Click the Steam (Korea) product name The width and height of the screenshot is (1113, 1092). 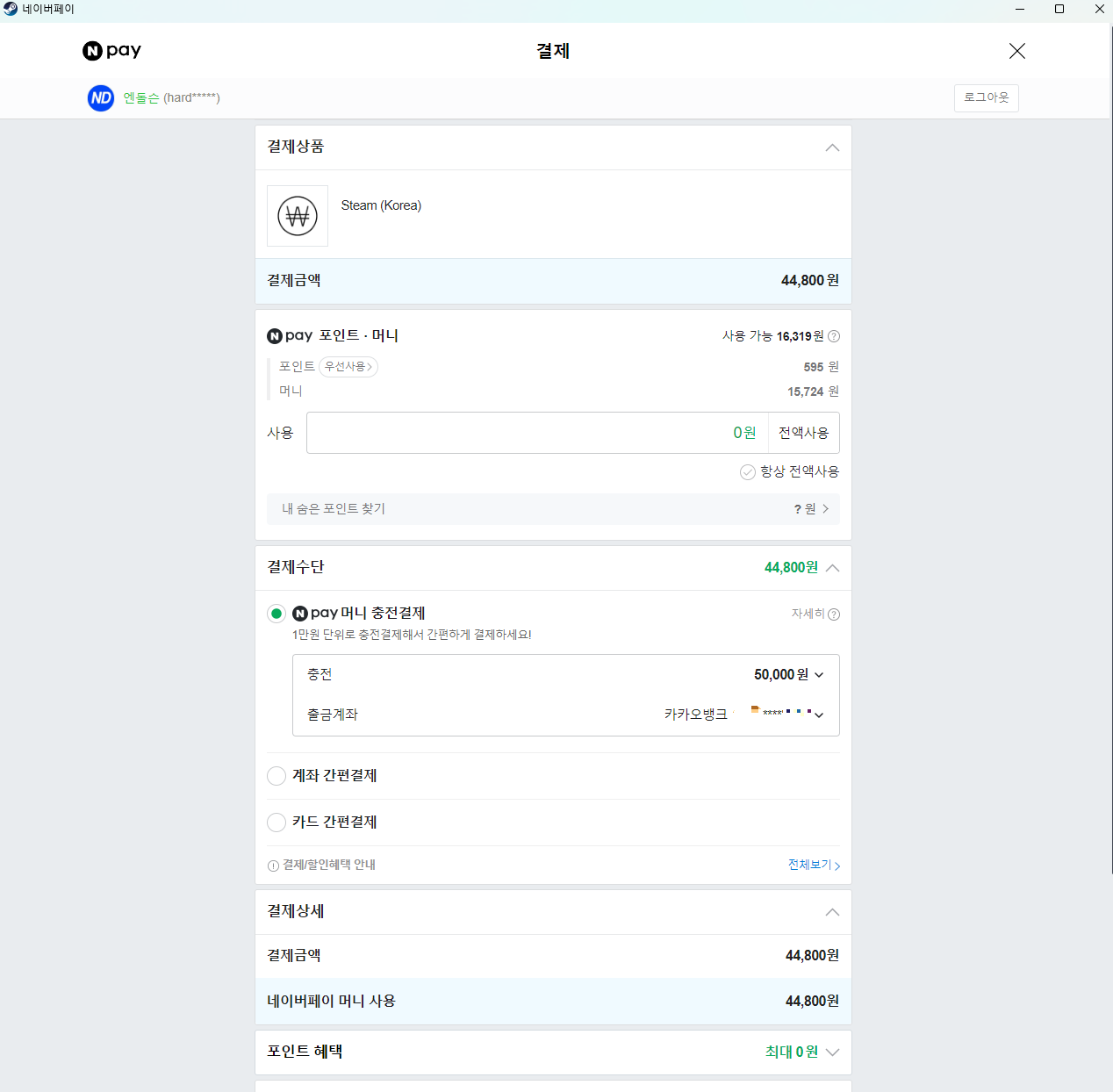tap(381, 205)
